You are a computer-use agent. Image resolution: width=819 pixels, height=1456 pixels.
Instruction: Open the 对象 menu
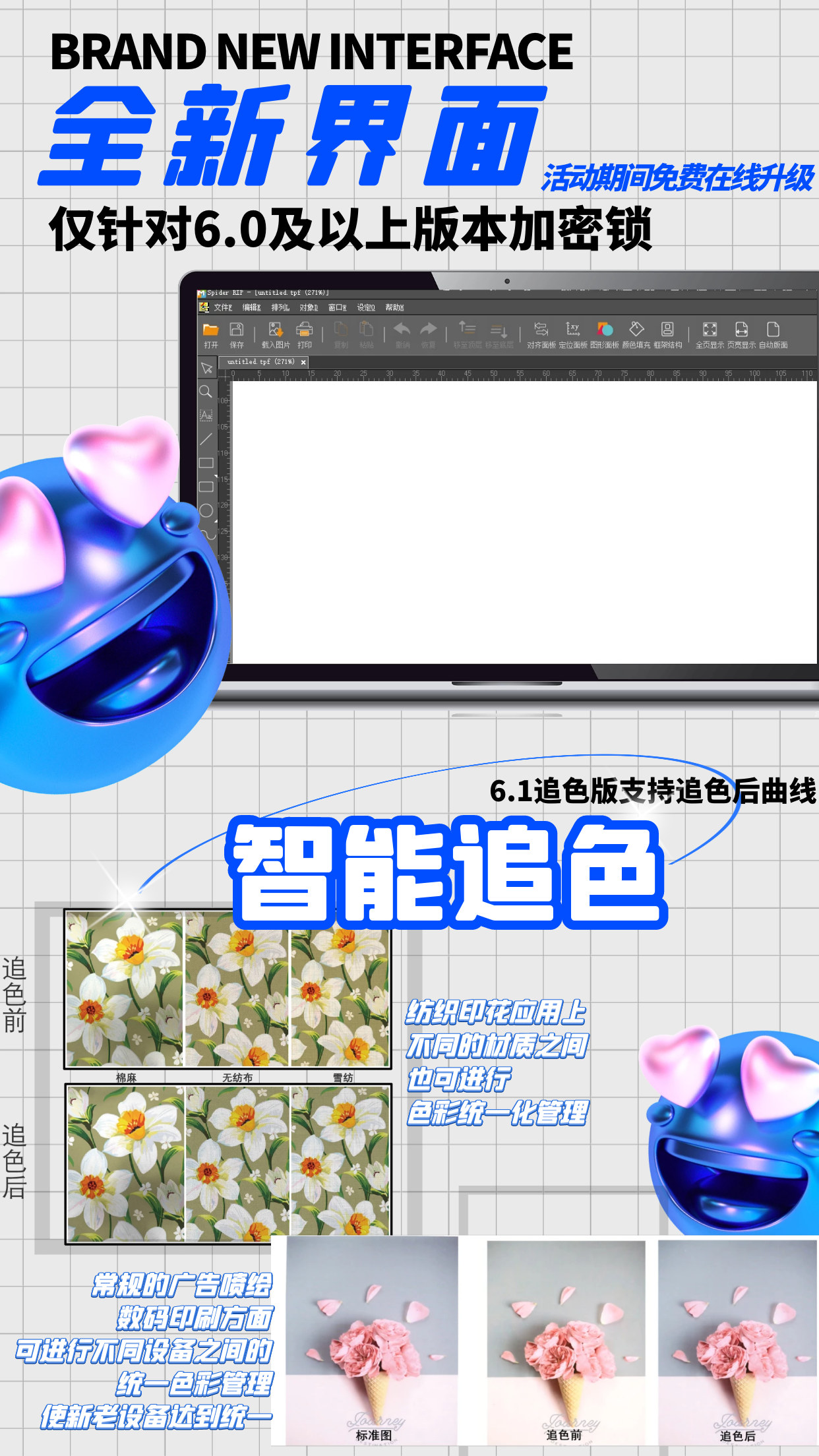click(309, 307)
